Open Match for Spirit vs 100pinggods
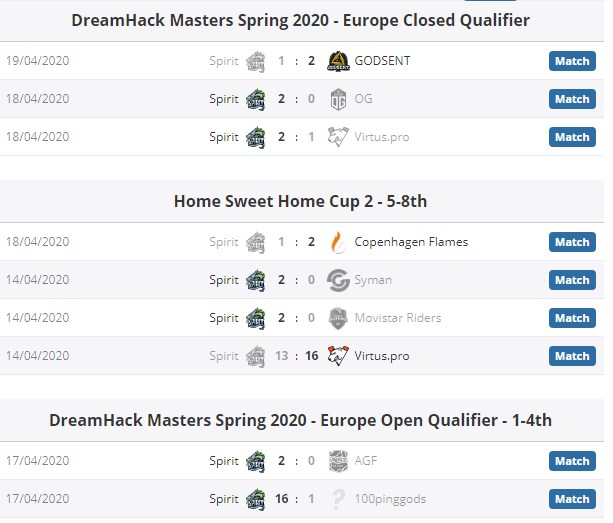Image resolution: width=613 pixels, height=523 pixels. 572,499
